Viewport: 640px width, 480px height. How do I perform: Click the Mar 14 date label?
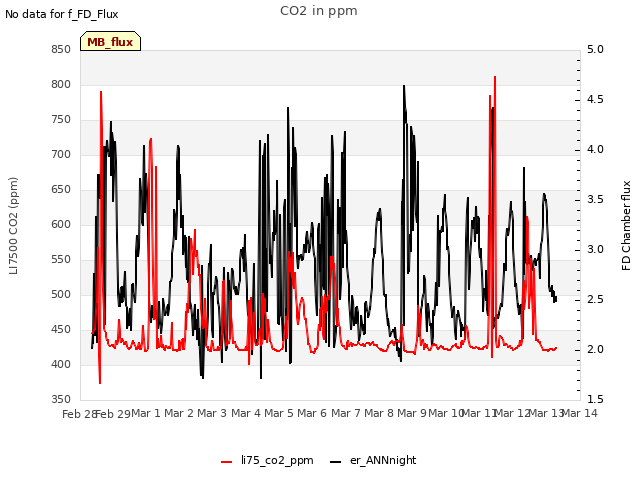coord(580,413)
